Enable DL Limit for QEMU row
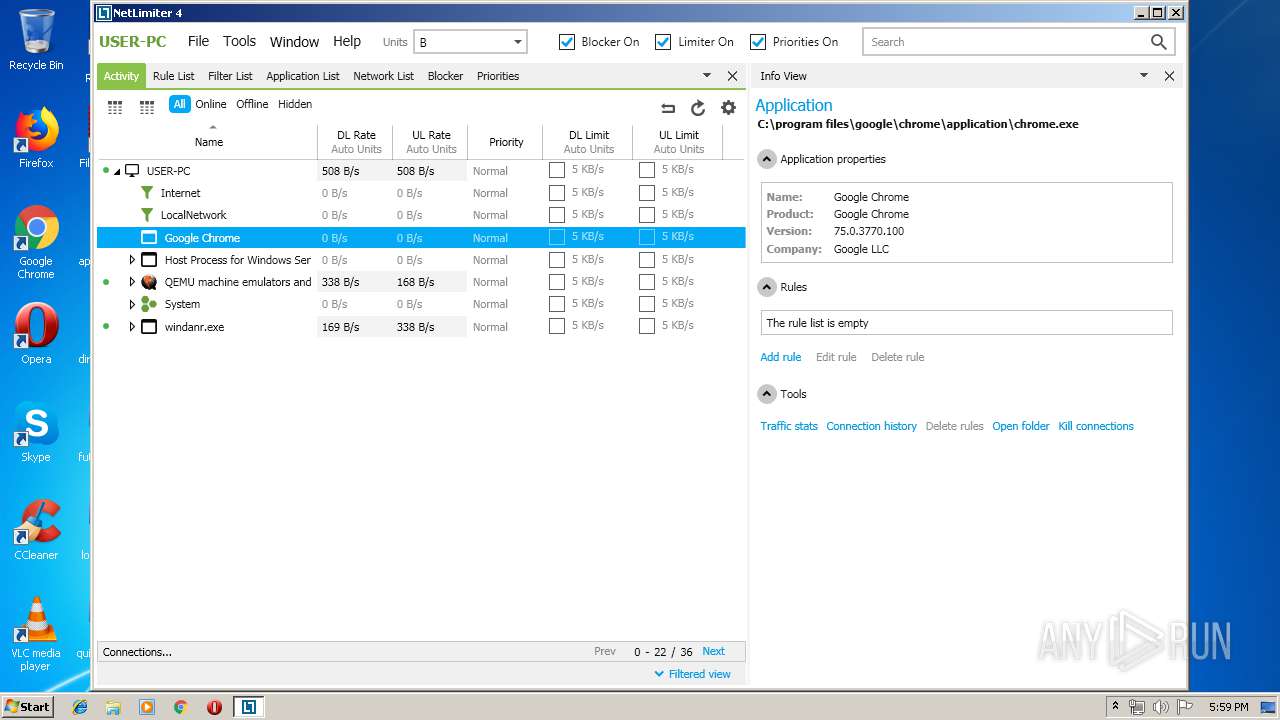1280x720 pixels. pos(557,281)
